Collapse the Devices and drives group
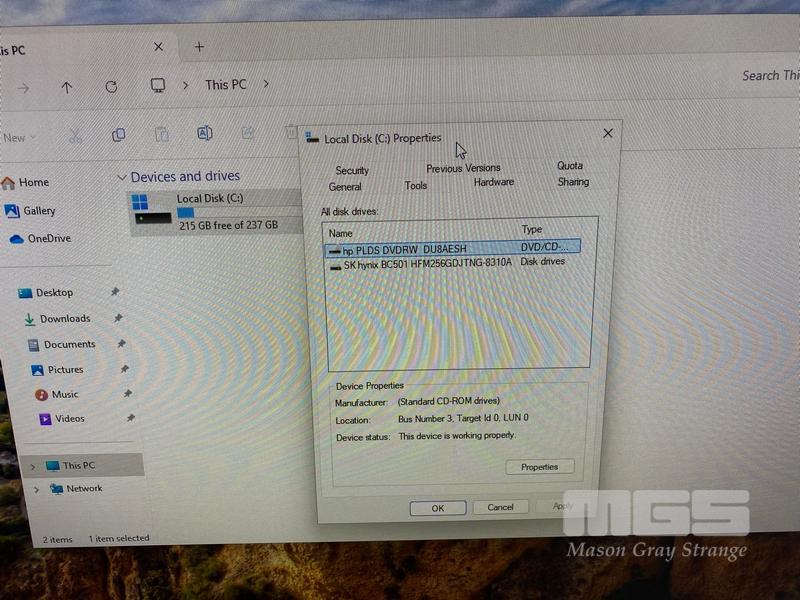 122,178
